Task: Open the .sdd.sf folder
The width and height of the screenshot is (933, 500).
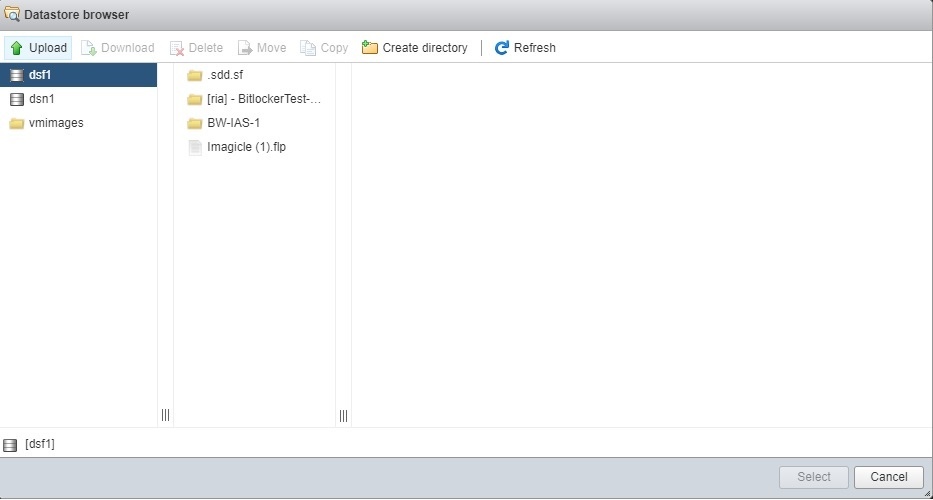Action: [x=224, y=75]
